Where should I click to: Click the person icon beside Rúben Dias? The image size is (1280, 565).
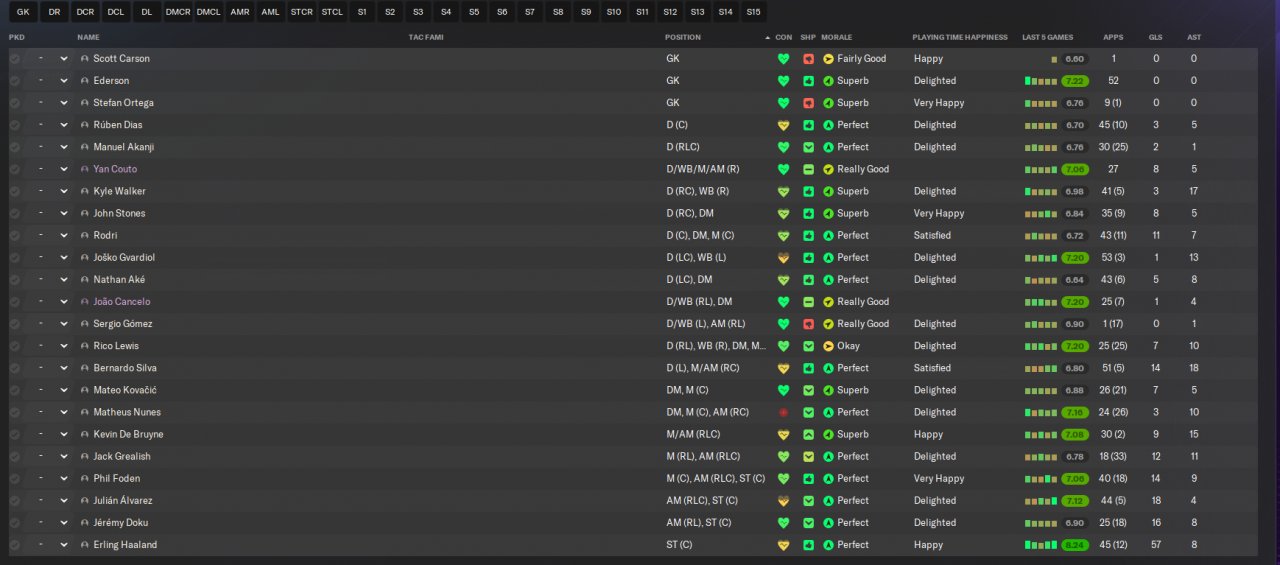[85, 125]
